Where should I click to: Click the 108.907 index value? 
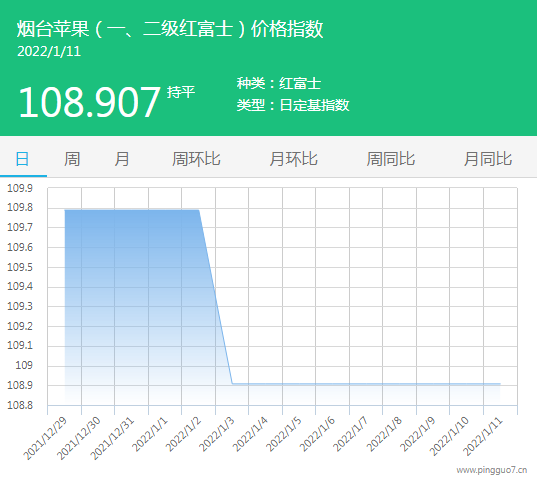tap(89, 102)
